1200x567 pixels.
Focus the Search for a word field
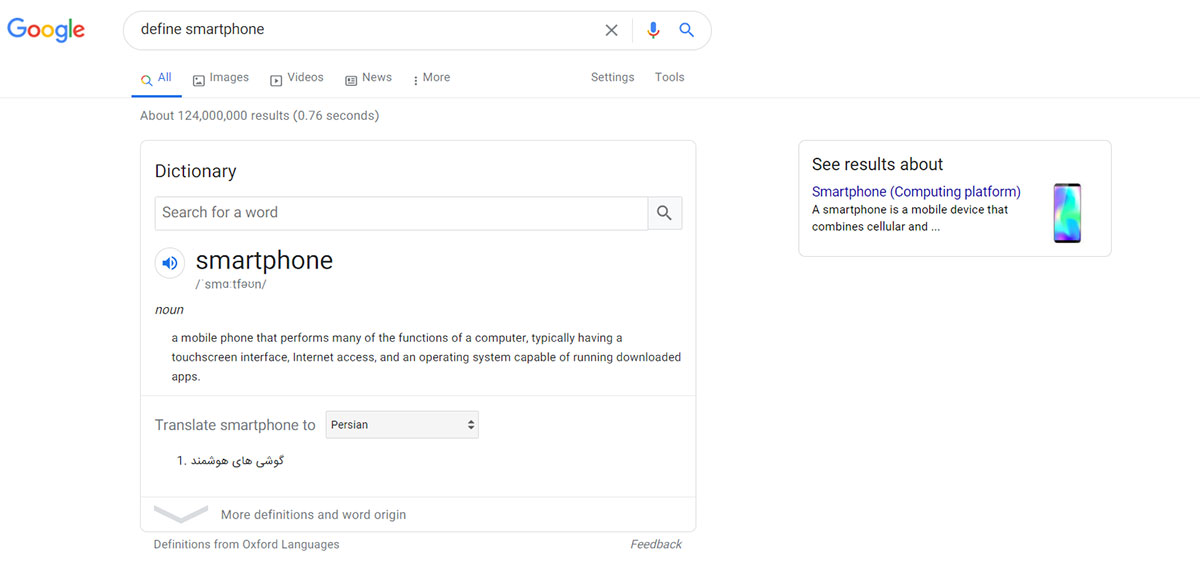(400, 213)
